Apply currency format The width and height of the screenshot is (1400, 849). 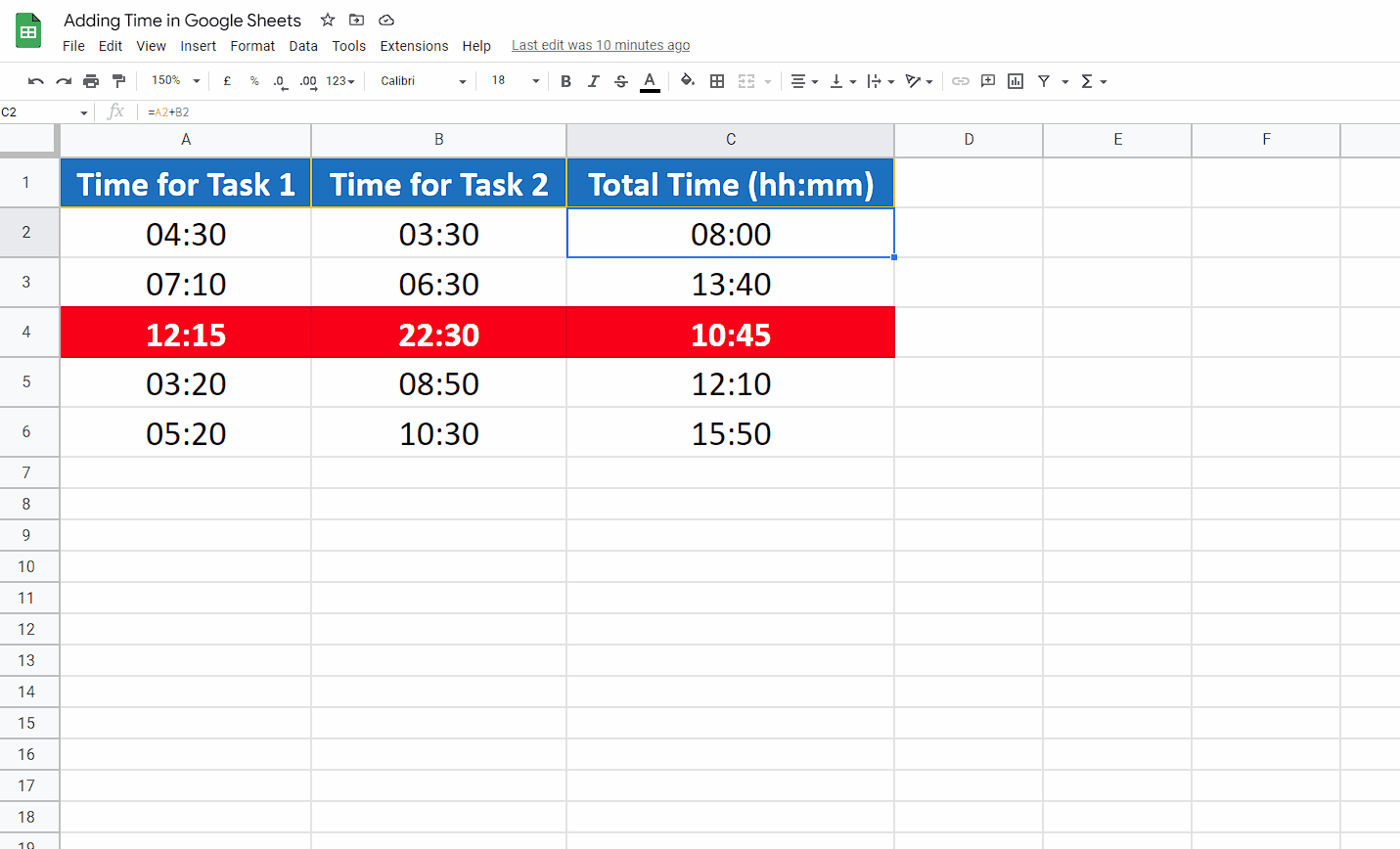[x=227, y=81]
